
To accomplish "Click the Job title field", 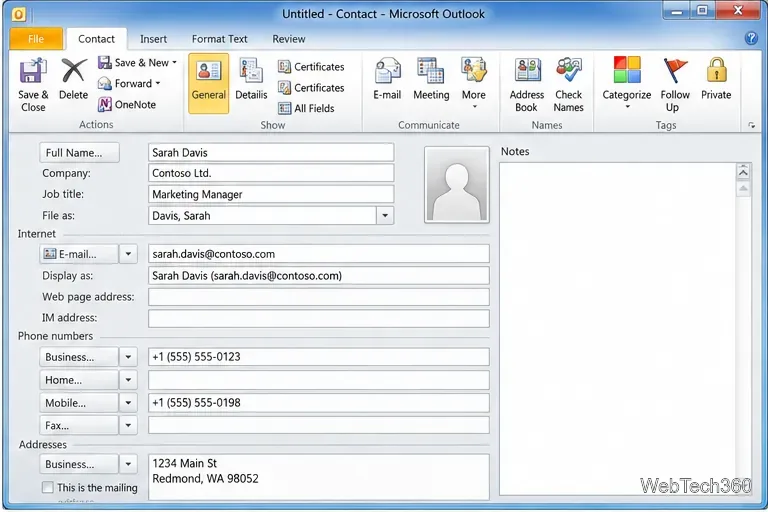I will [271, 194].
